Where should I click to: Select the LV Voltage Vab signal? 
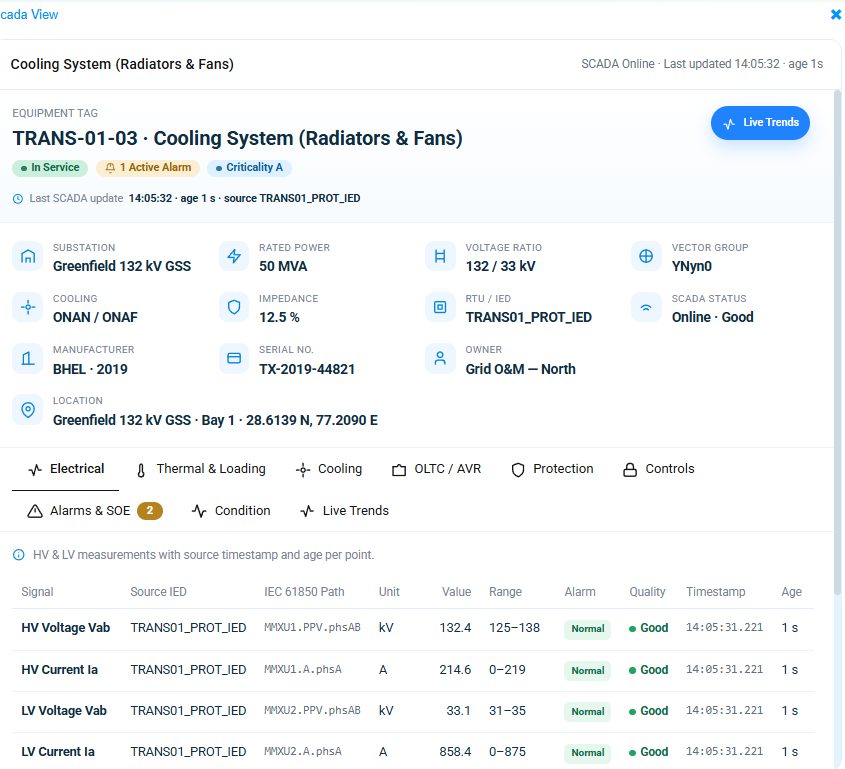pyautogui.click(x=64, y=711)
